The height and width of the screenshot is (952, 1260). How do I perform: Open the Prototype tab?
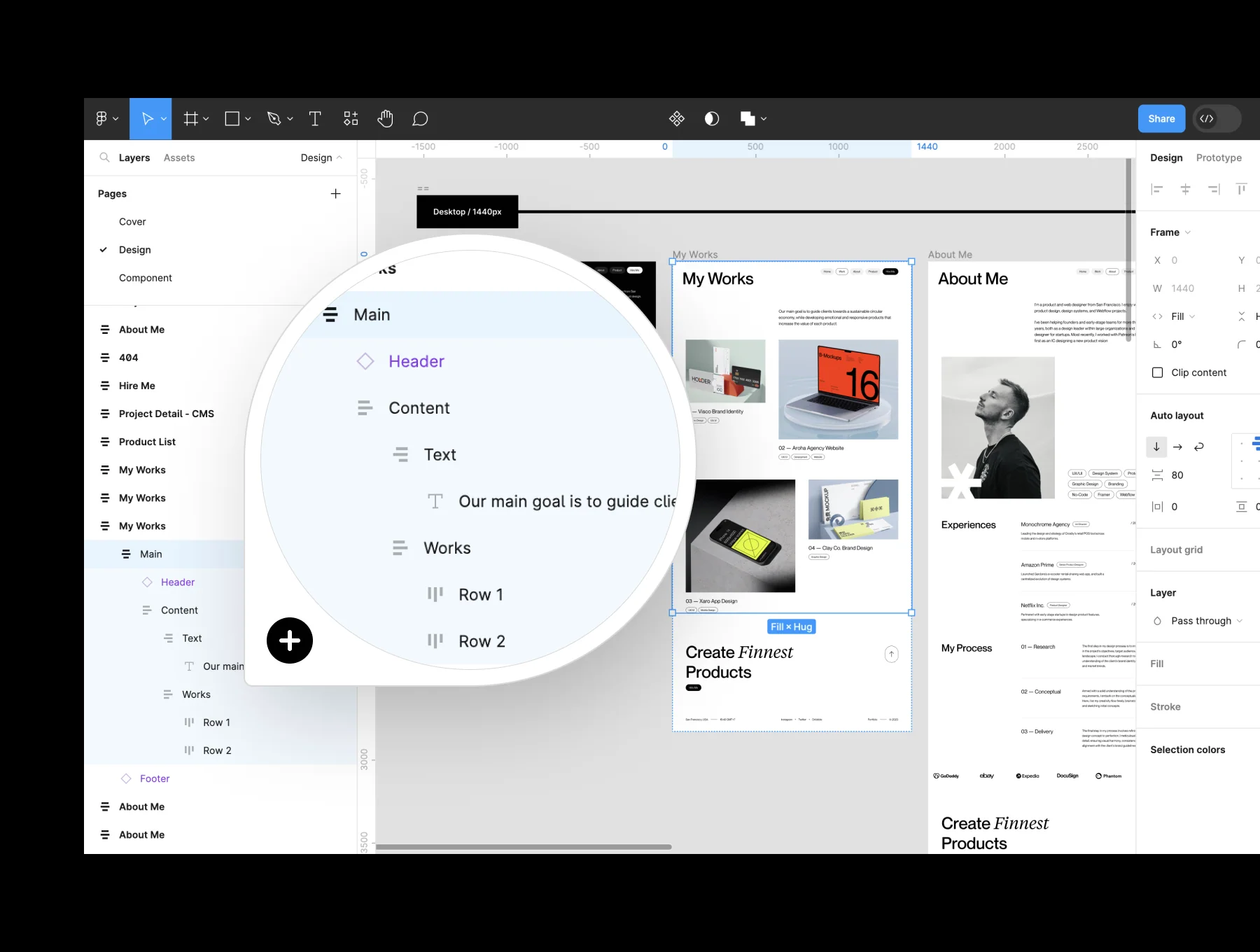(1219, 157)
